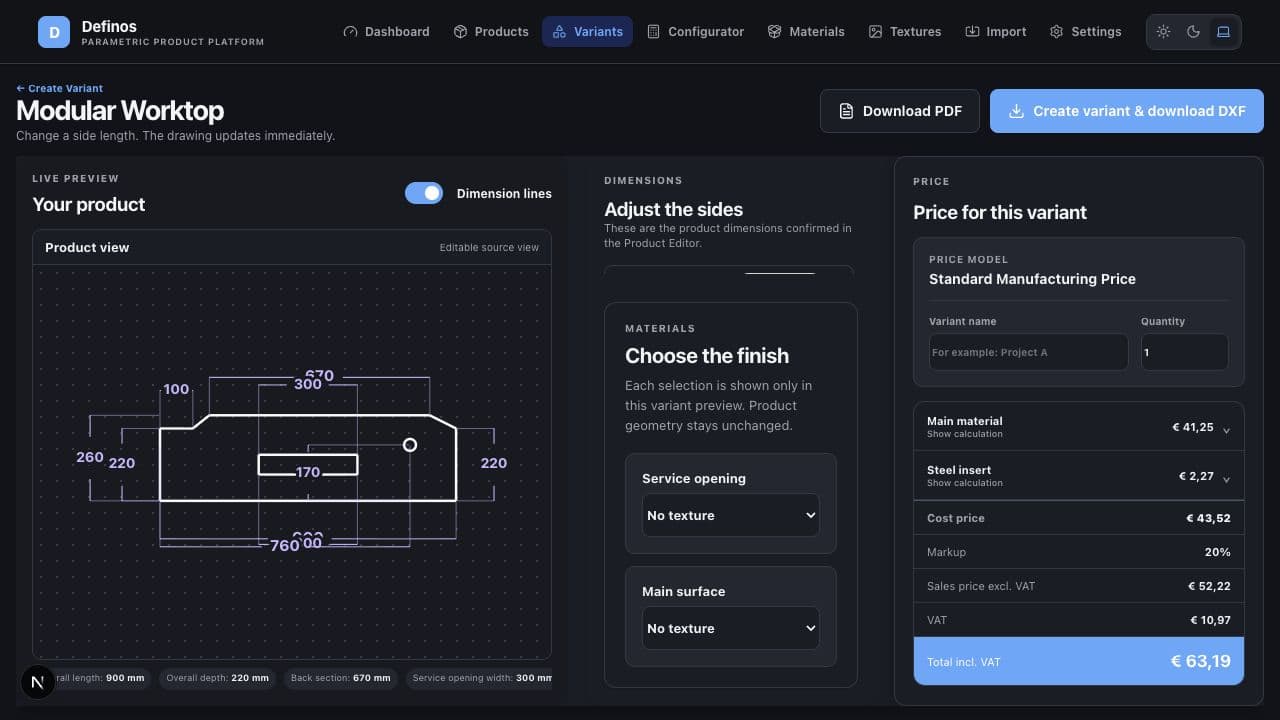This screenshot has width=1280, height=720.
Task: Click the Sales price excl. VAT row
Action: tap(1078, 586)
